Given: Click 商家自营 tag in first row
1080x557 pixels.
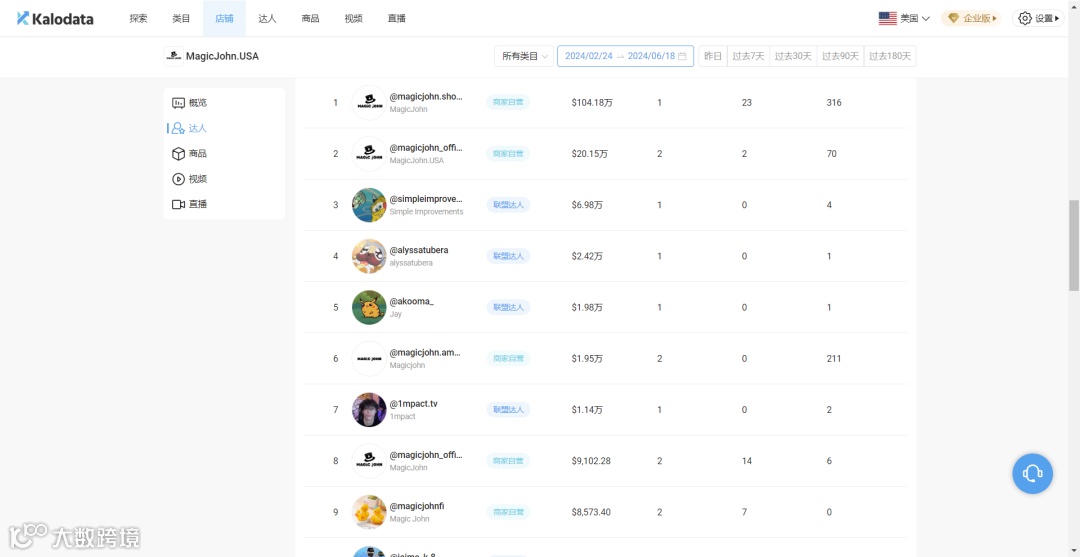Looking at the screenshot, I should coord(508,103).
